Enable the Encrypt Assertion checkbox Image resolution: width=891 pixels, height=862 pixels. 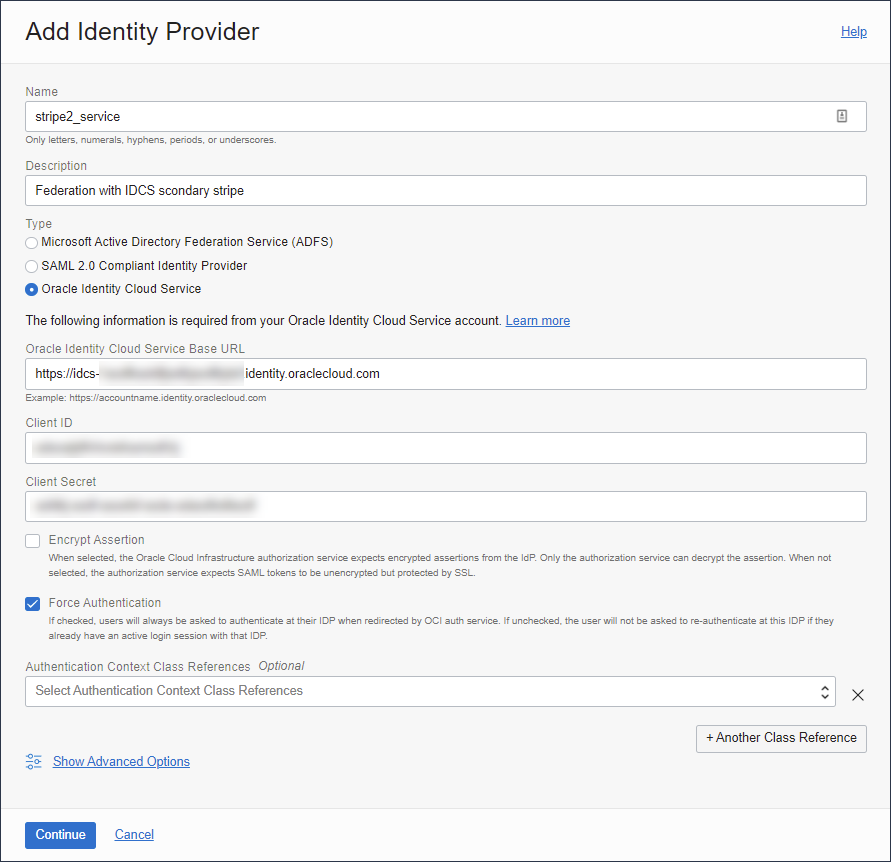pos(32,540)
